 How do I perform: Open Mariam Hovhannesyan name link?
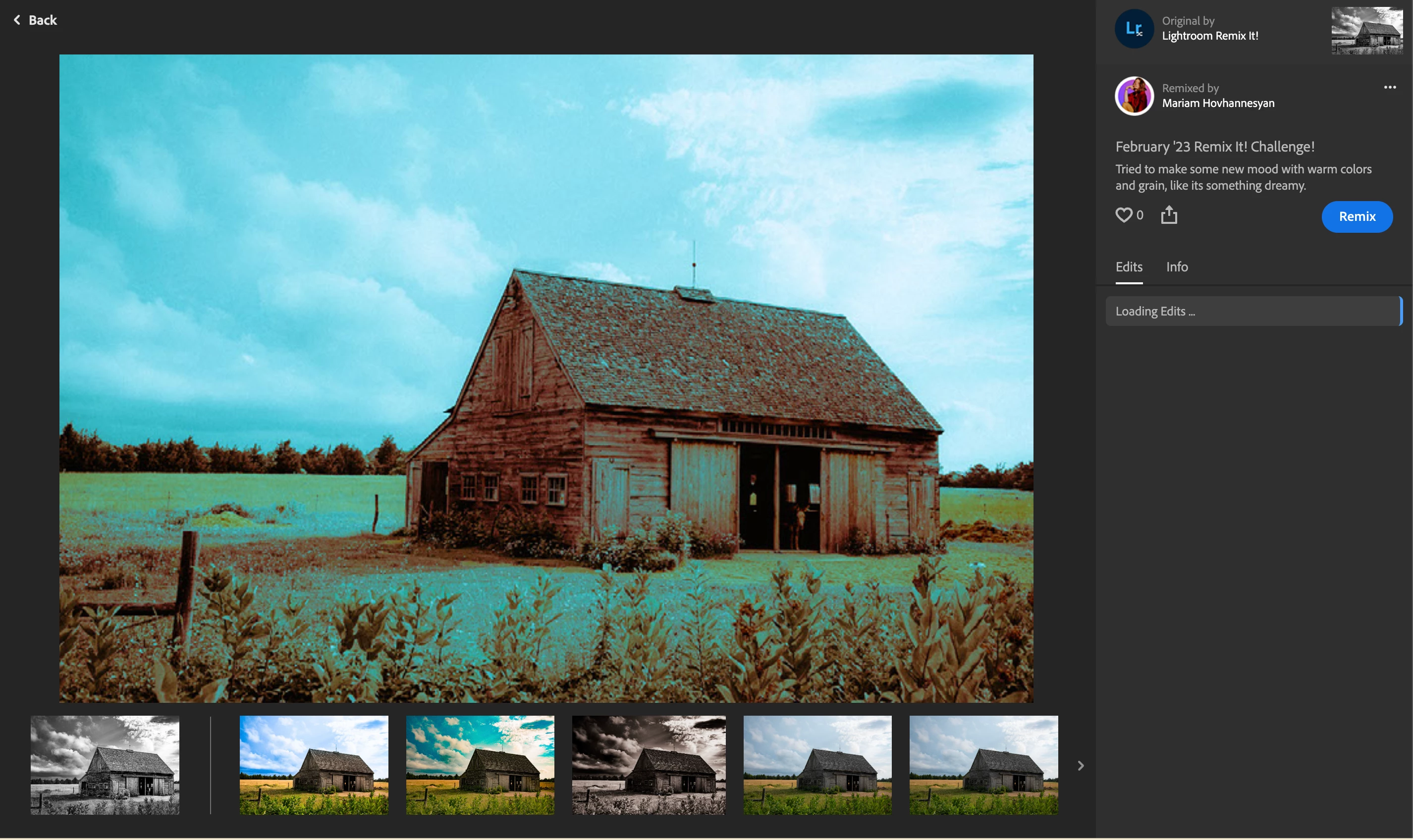(1218, 103)
